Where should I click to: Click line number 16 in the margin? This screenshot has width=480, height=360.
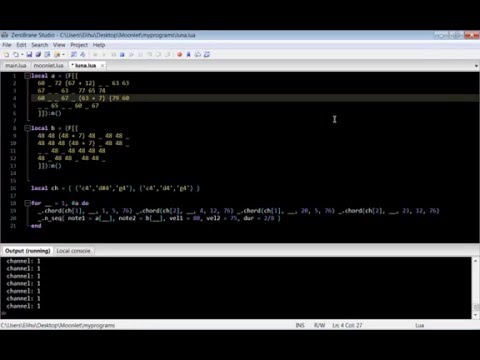(x=13, y=188)
